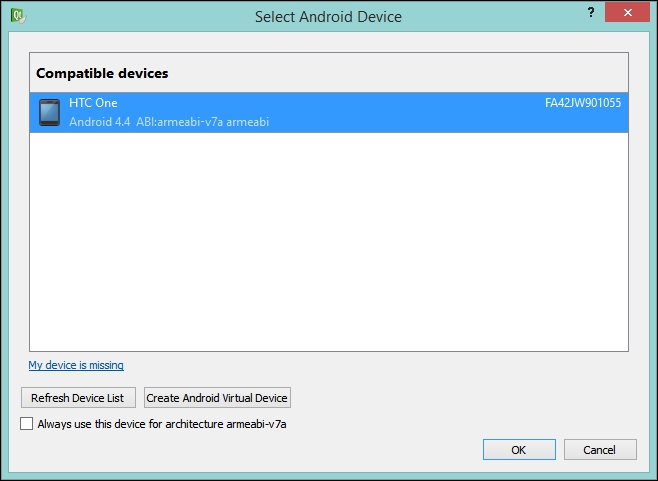The height and width of the screenshot is (481, 658).
Task: Open the question mark help button
Action: 590,12
